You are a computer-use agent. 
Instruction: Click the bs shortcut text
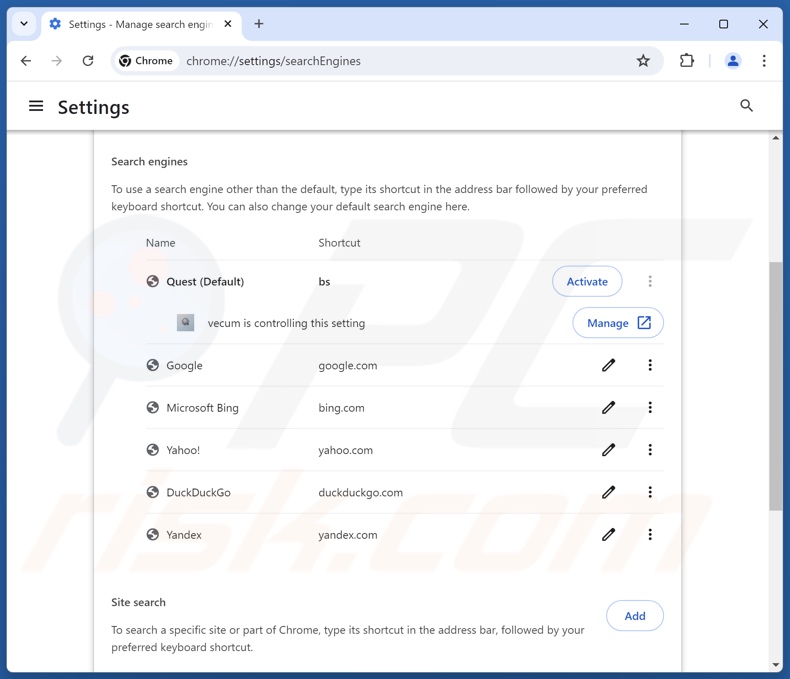[324, 282]
